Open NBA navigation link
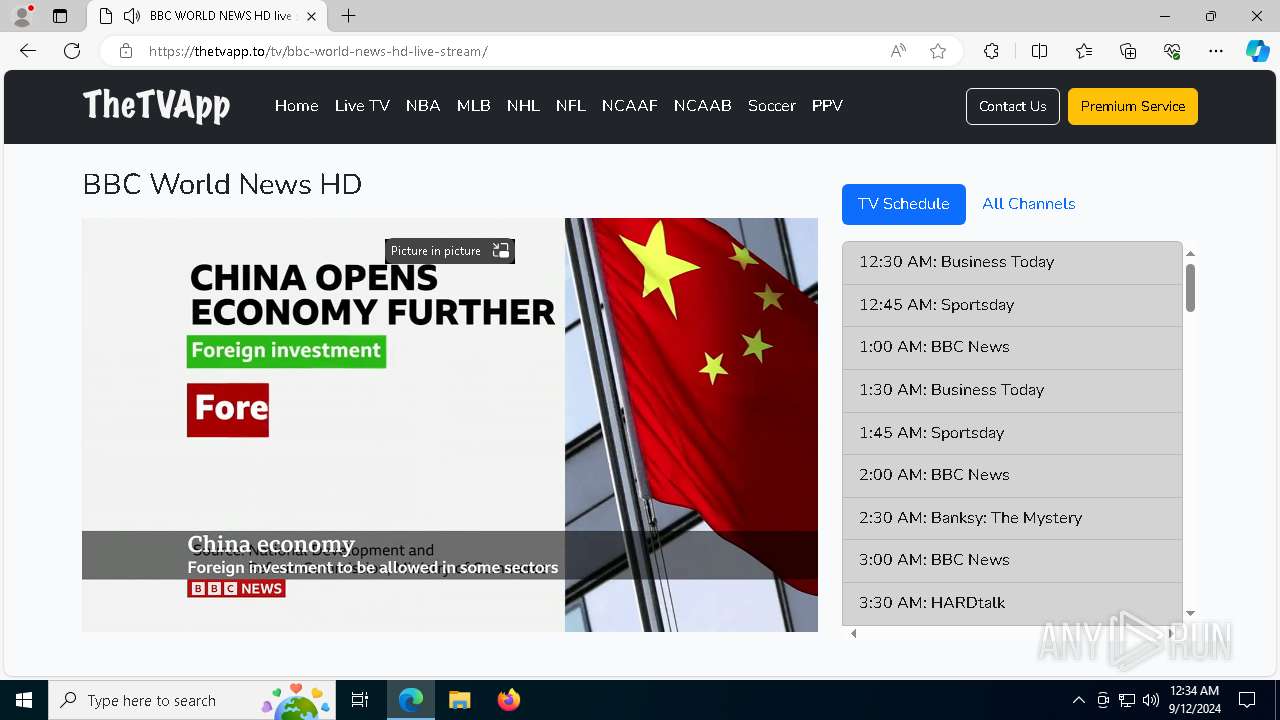 [x=423, y=106]
